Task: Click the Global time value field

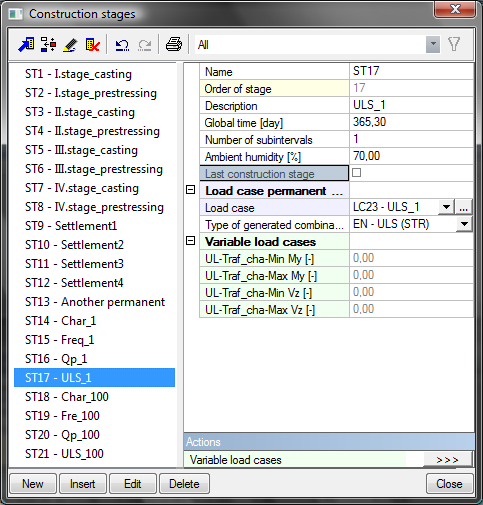Action: pos(411,122)
